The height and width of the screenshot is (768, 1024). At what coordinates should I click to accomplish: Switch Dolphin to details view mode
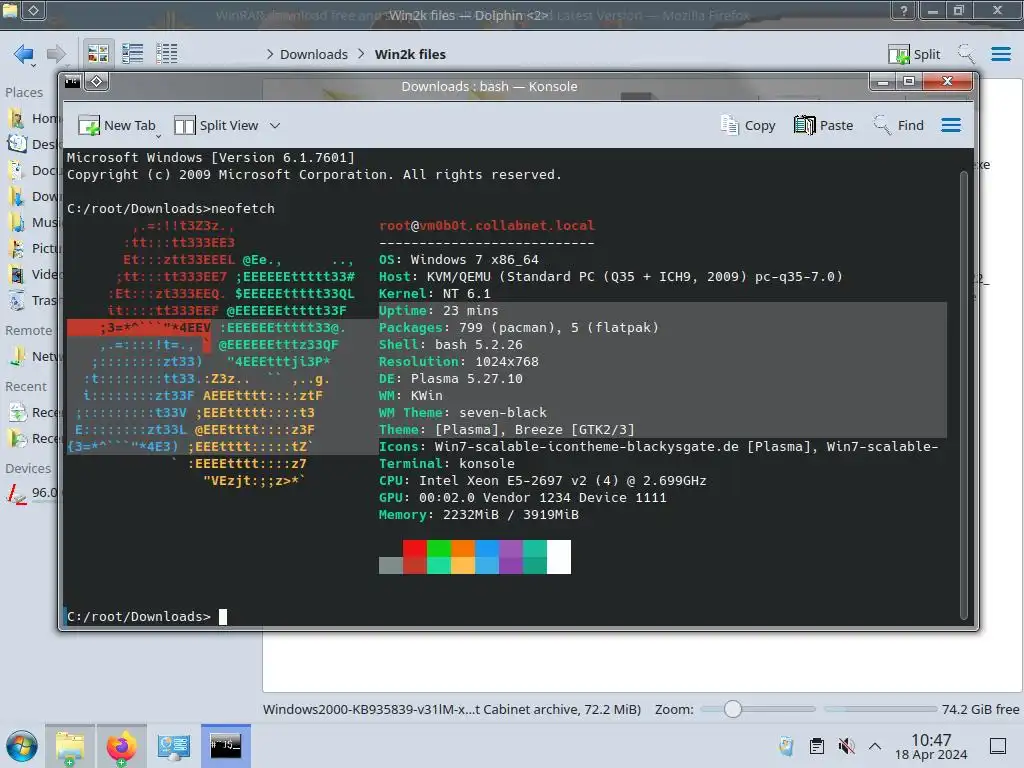click(x=167, y=54)
